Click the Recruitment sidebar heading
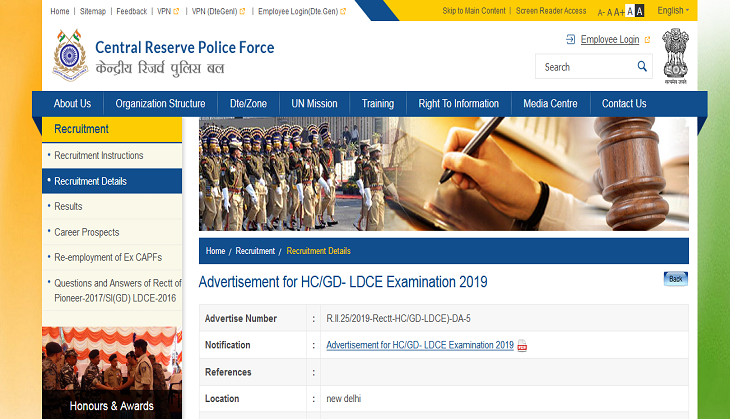Screen dimensions: 730x419 (112, 129)
